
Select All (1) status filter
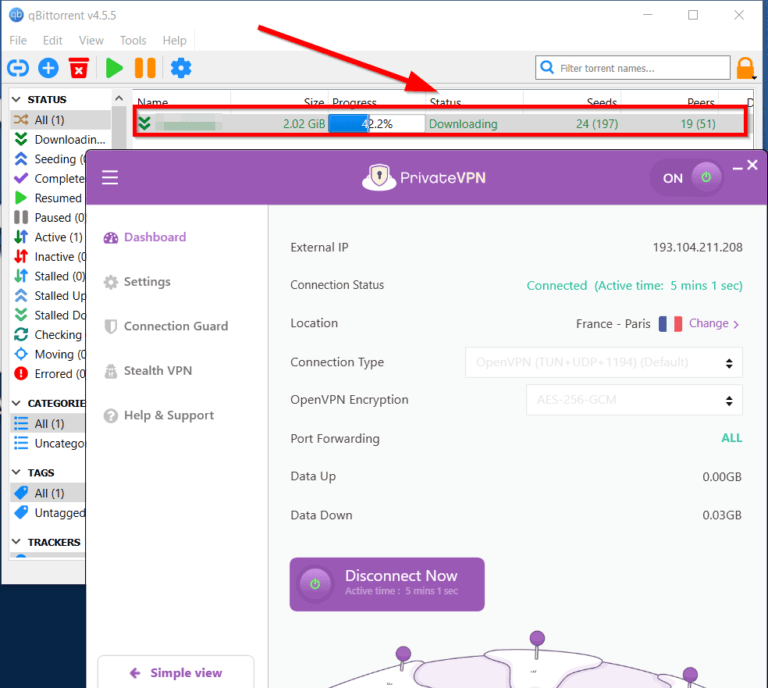tap(61, 120)
